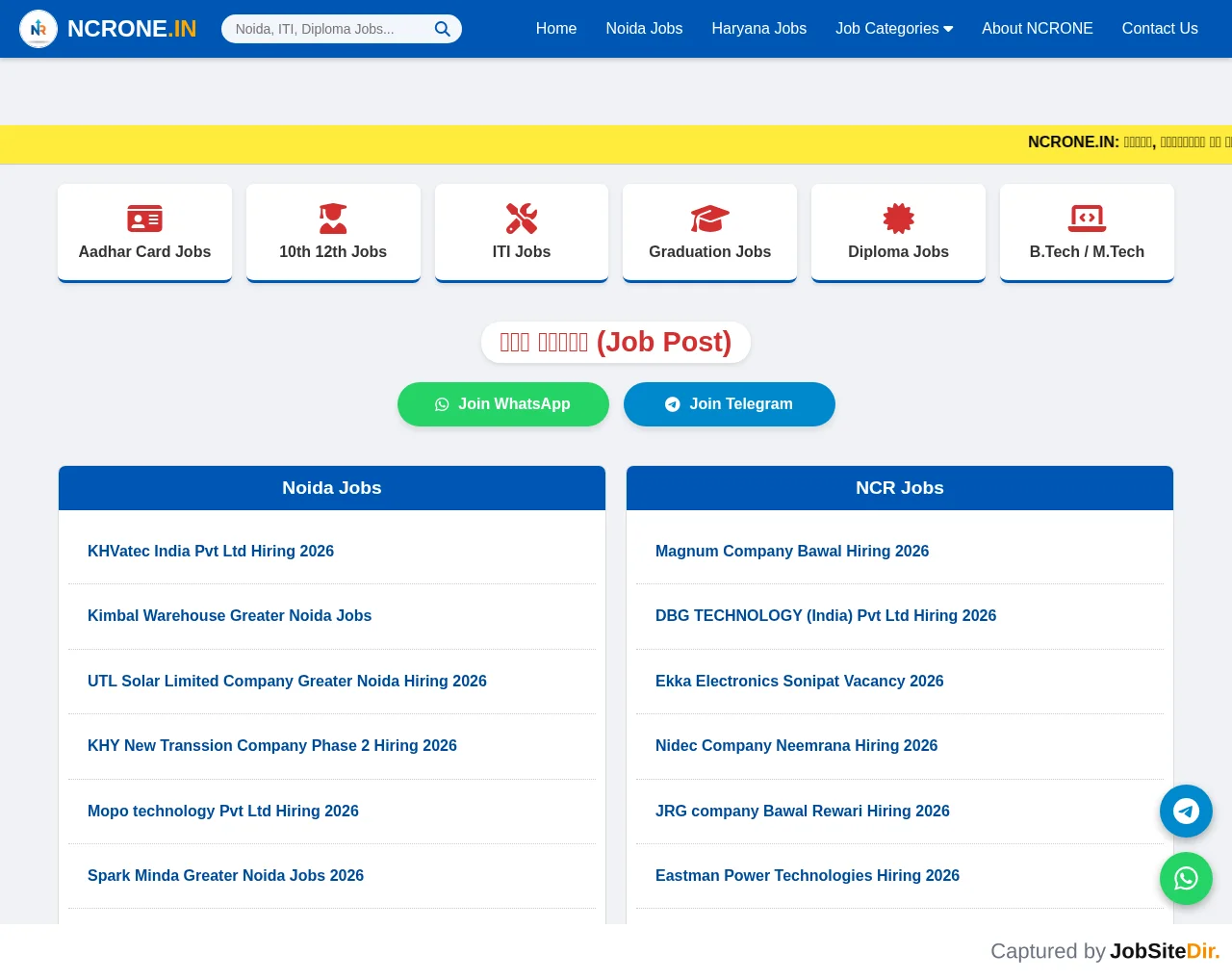Select B.Tech / M.Tech laptop code icon
Screen dimensions: 1232x980
tap(1088, 219)
